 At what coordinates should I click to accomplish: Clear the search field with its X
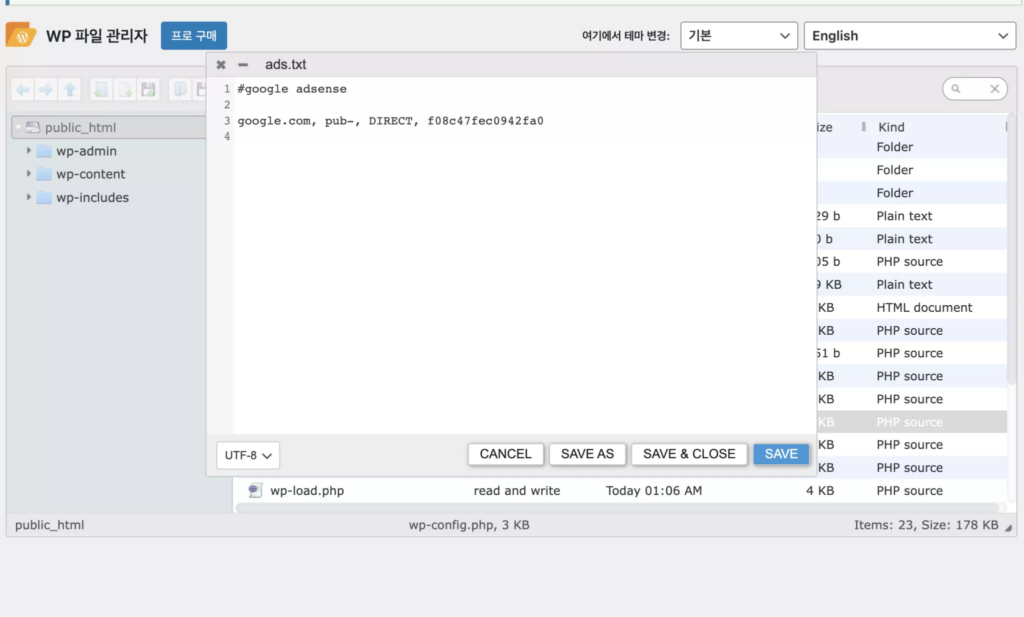pyautogui.click(x=995, y=89)
